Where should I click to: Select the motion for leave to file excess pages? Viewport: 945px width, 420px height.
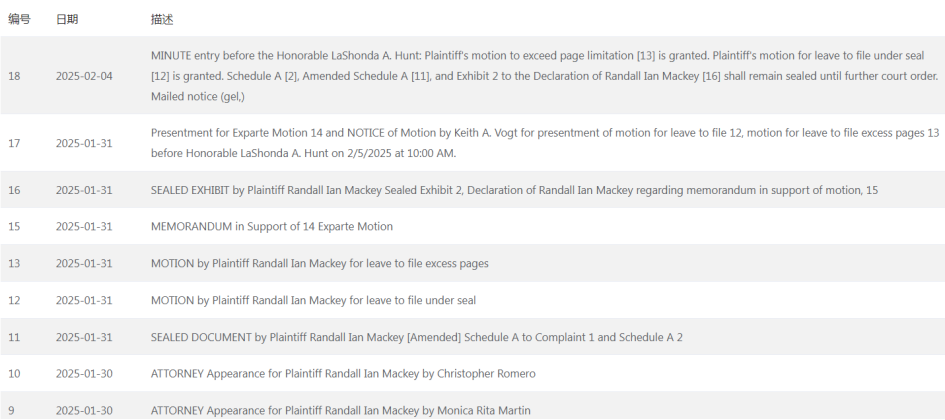(x=319, y=263)
